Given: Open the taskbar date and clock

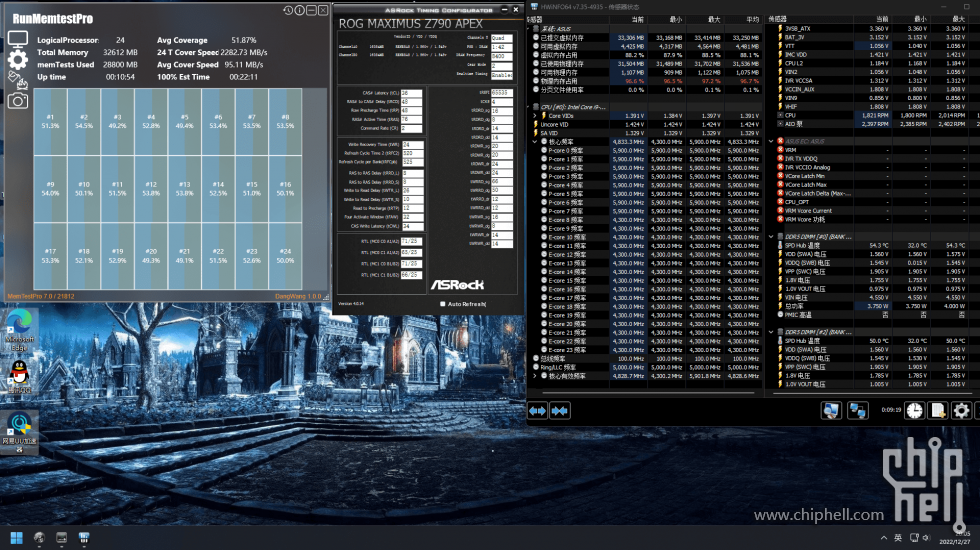Looking at the screenshot, I should click(954, 538).
